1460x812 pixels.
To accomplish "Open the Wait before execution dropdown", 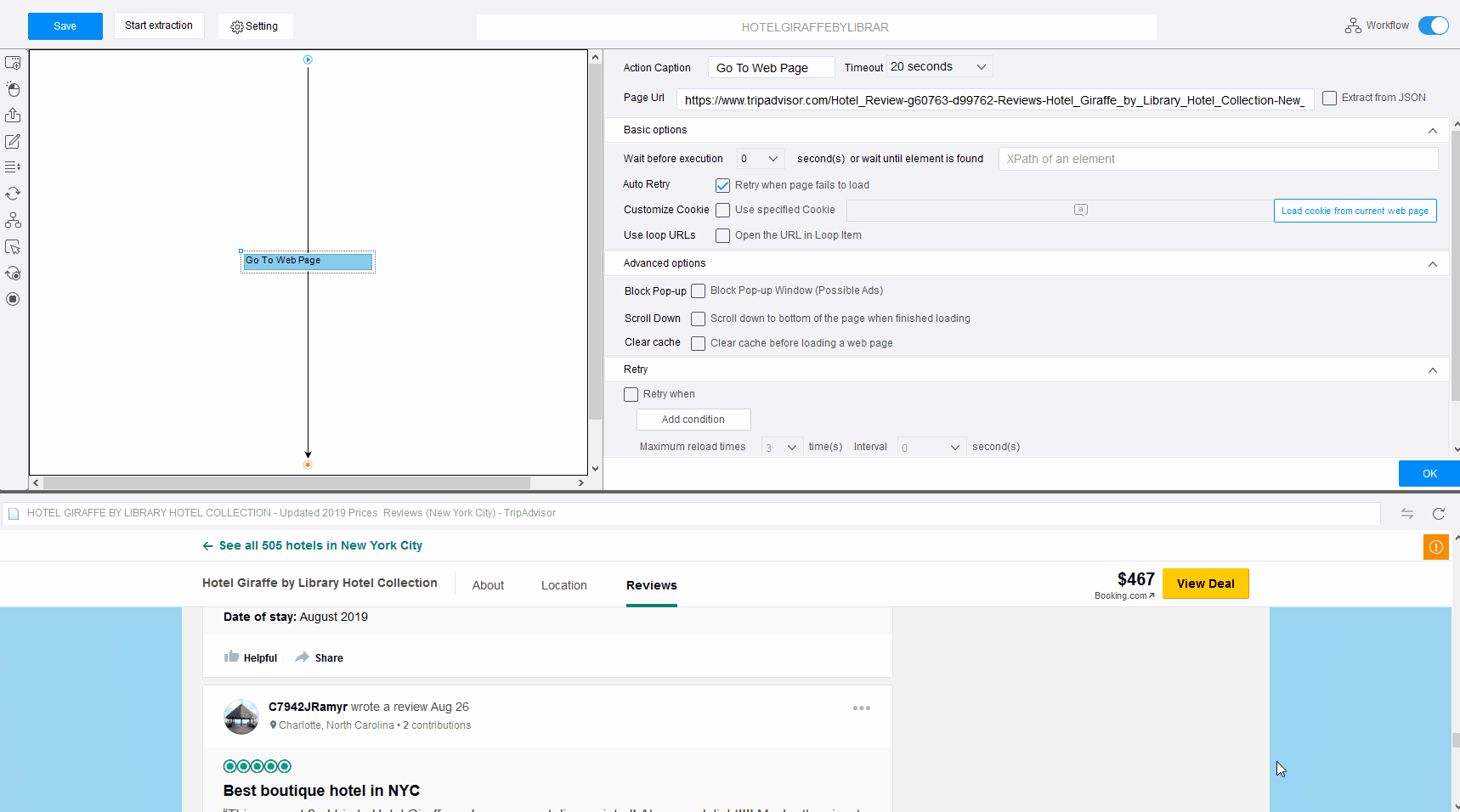I will (760, 159).
